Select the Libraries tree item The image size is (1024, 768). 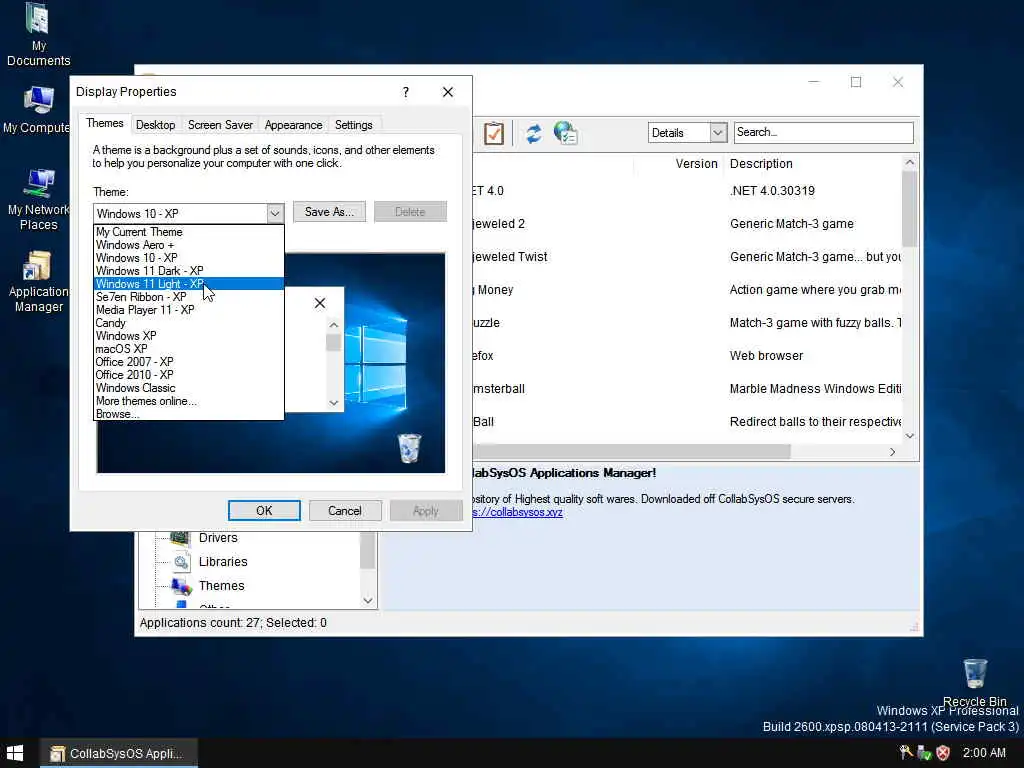pos(223,562)
